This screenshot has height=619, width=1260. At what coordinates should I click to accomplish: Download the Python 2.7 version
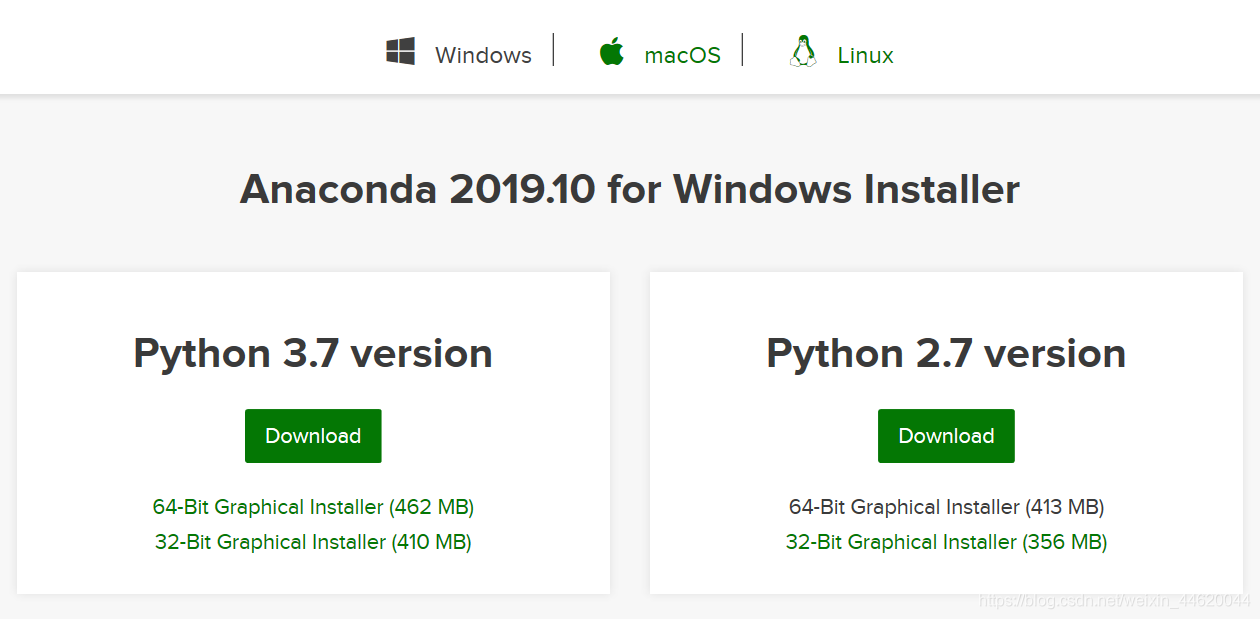946,436
